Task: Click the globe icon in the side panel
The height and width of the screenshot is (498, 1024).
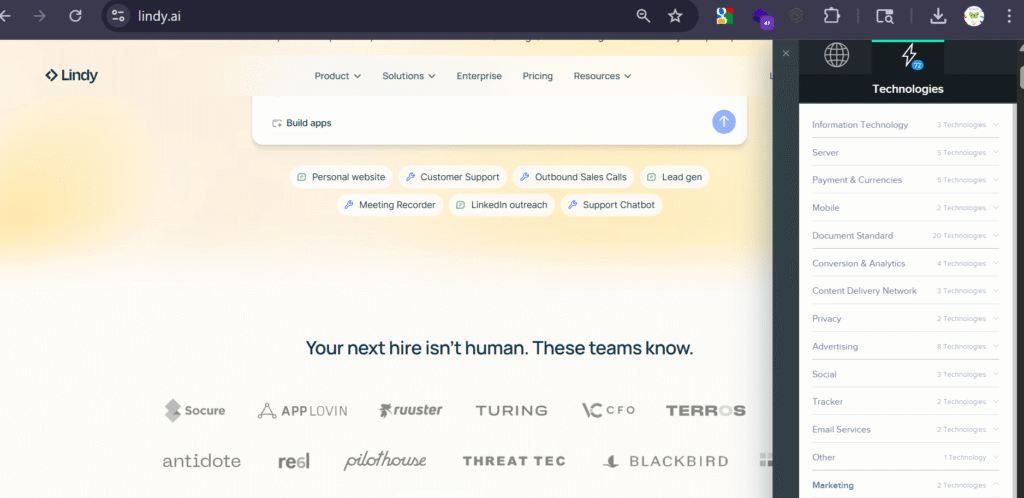Action: click(836, 55)
